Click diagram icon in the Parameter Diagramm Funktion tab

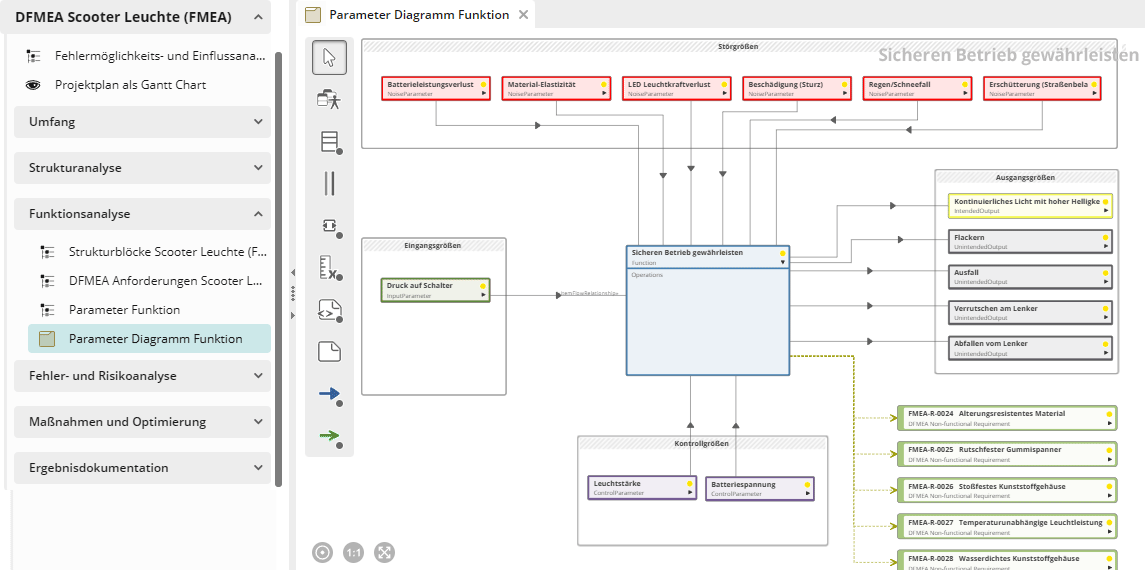click(313, 15)
